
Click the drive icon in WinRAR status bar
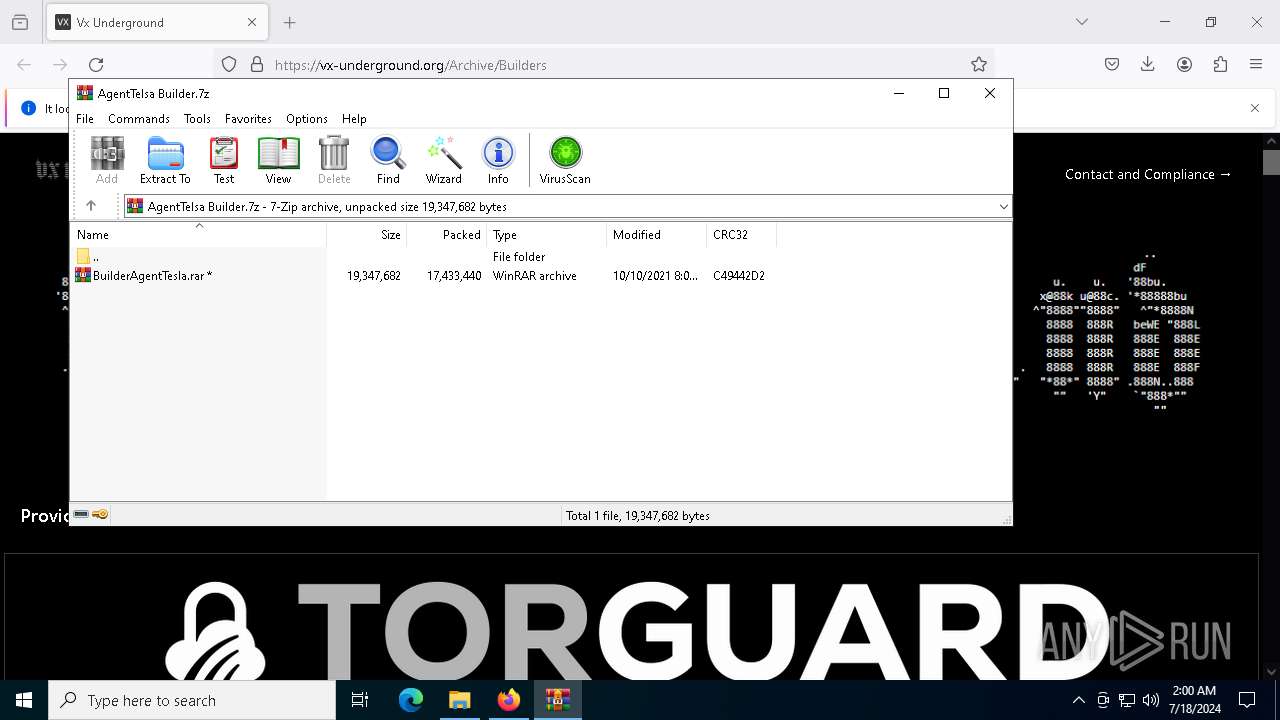point(82,514)
